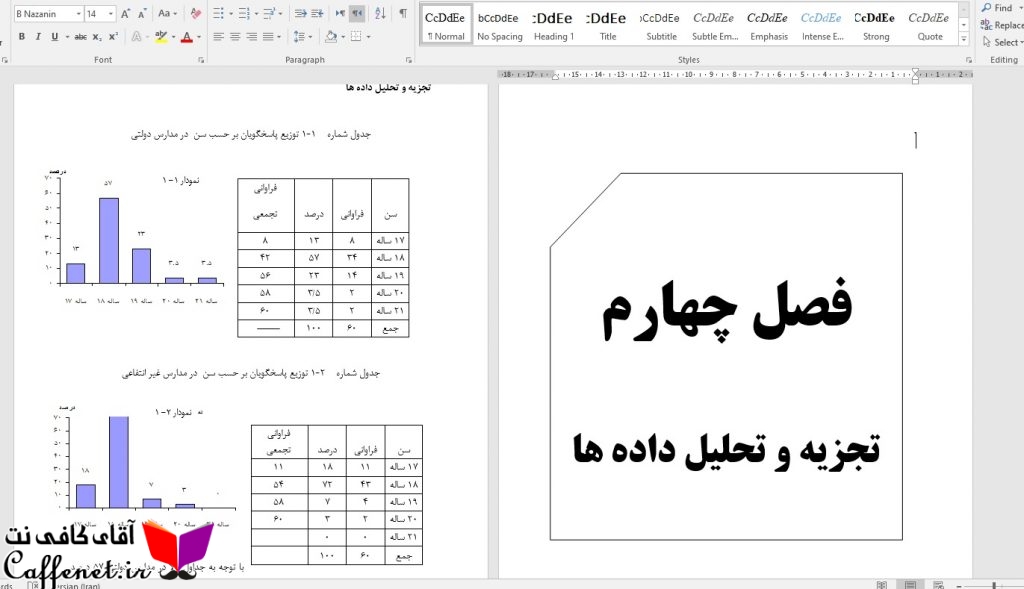Clear all formatting icon
This screenshot has width=1024, height=589.
pyautogui.click(x=195, y=13)
